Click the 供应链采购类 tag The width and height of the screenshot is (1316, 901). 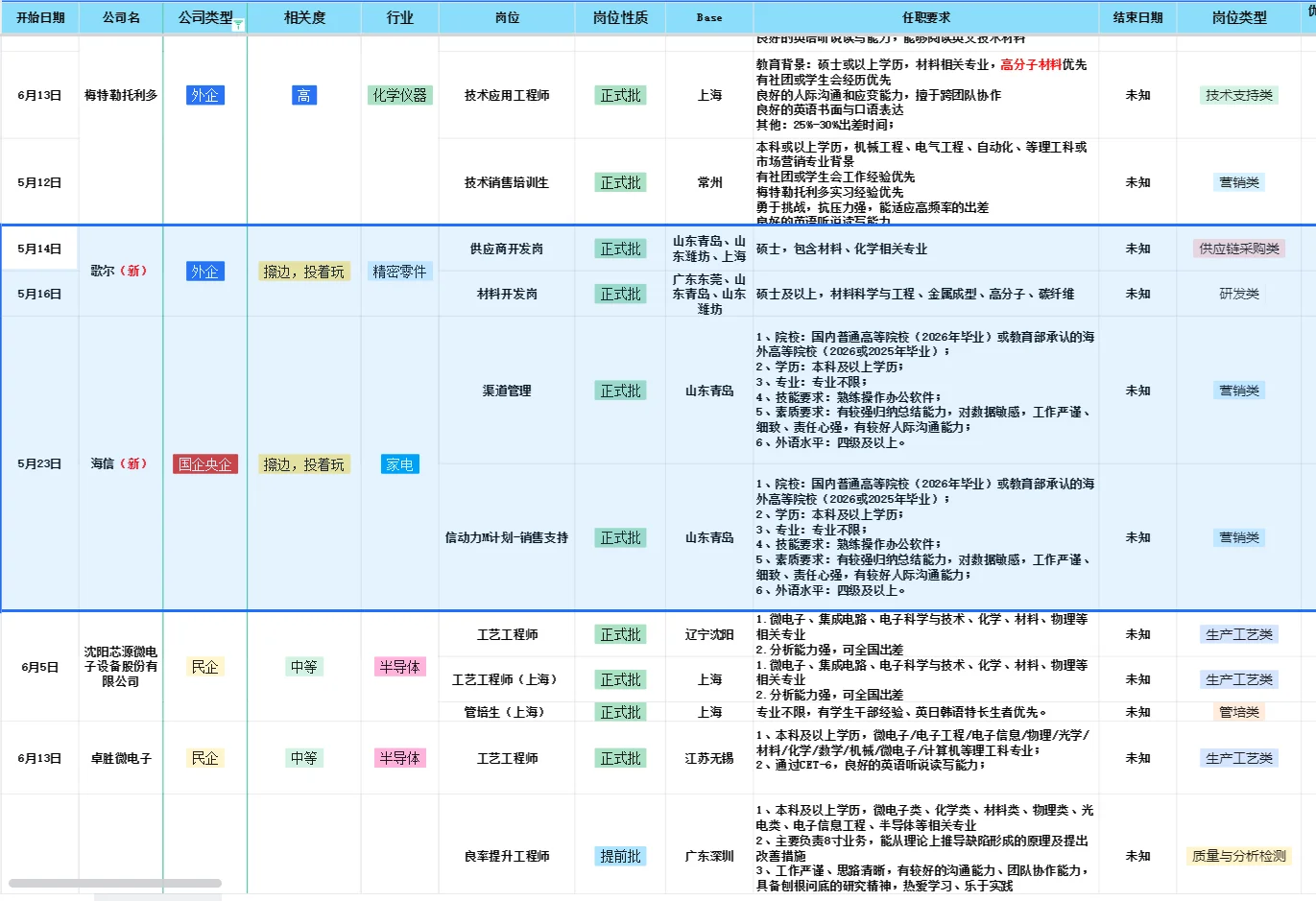[1239, 249]
